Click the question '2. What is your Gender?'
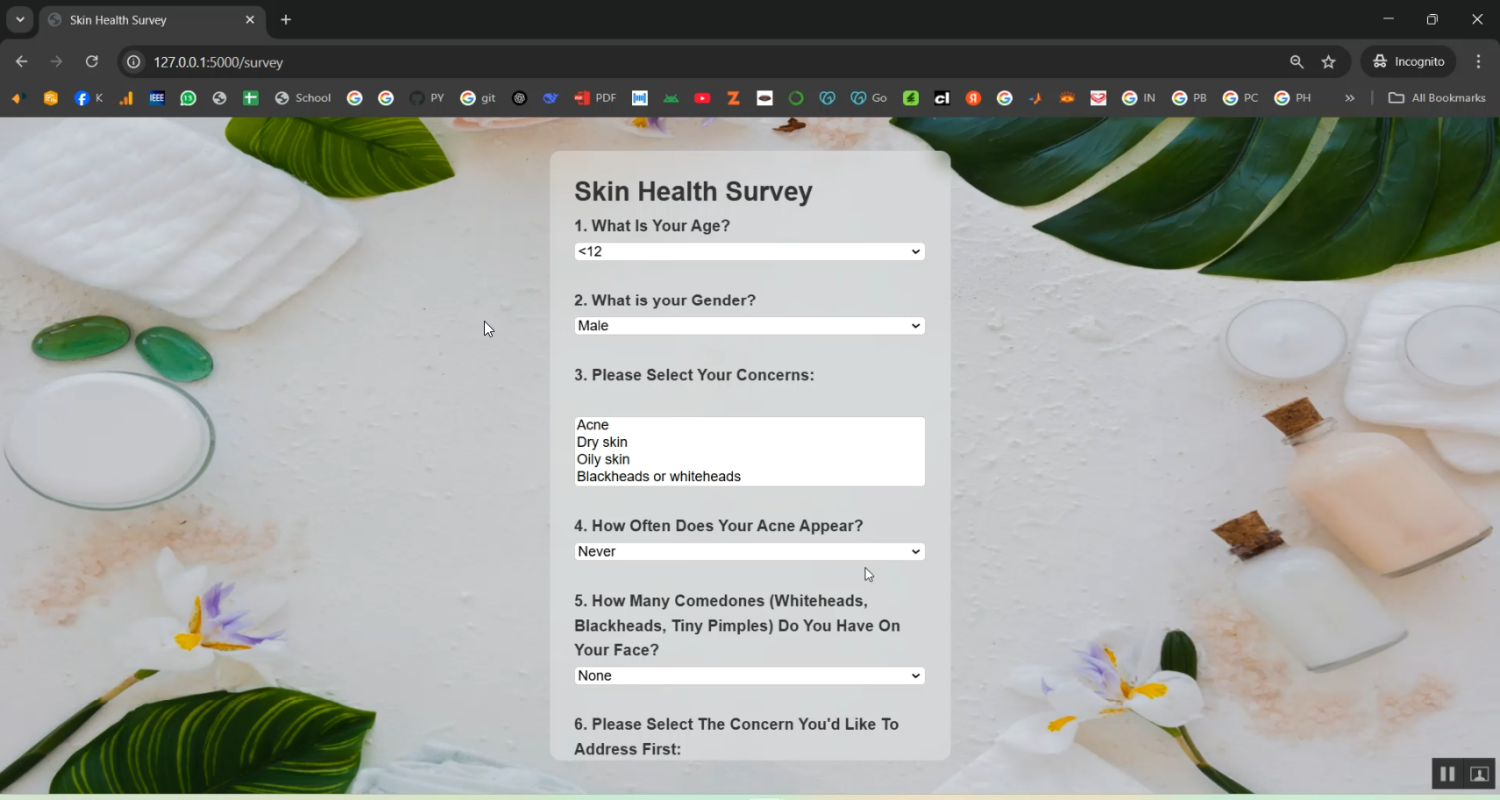This screenshot has width=1500, height=800. click(665, 300)
